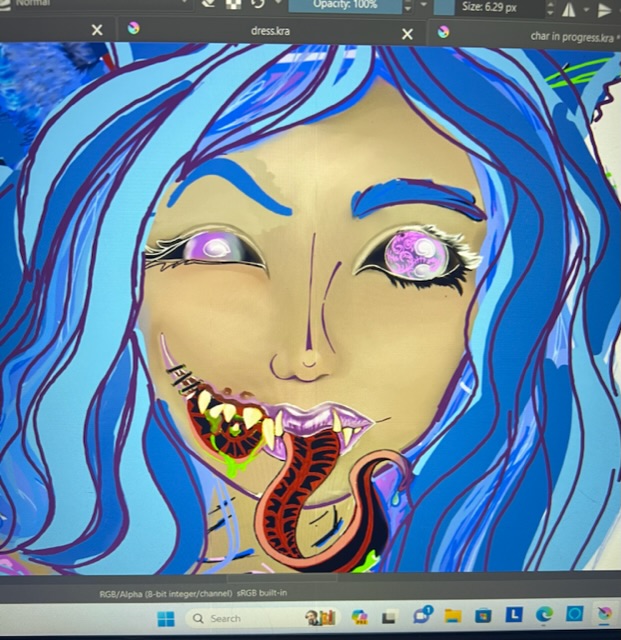Screen dimensions: 621x640
Task: Click the Size spinner arrows
Action: tap(549, 7)
